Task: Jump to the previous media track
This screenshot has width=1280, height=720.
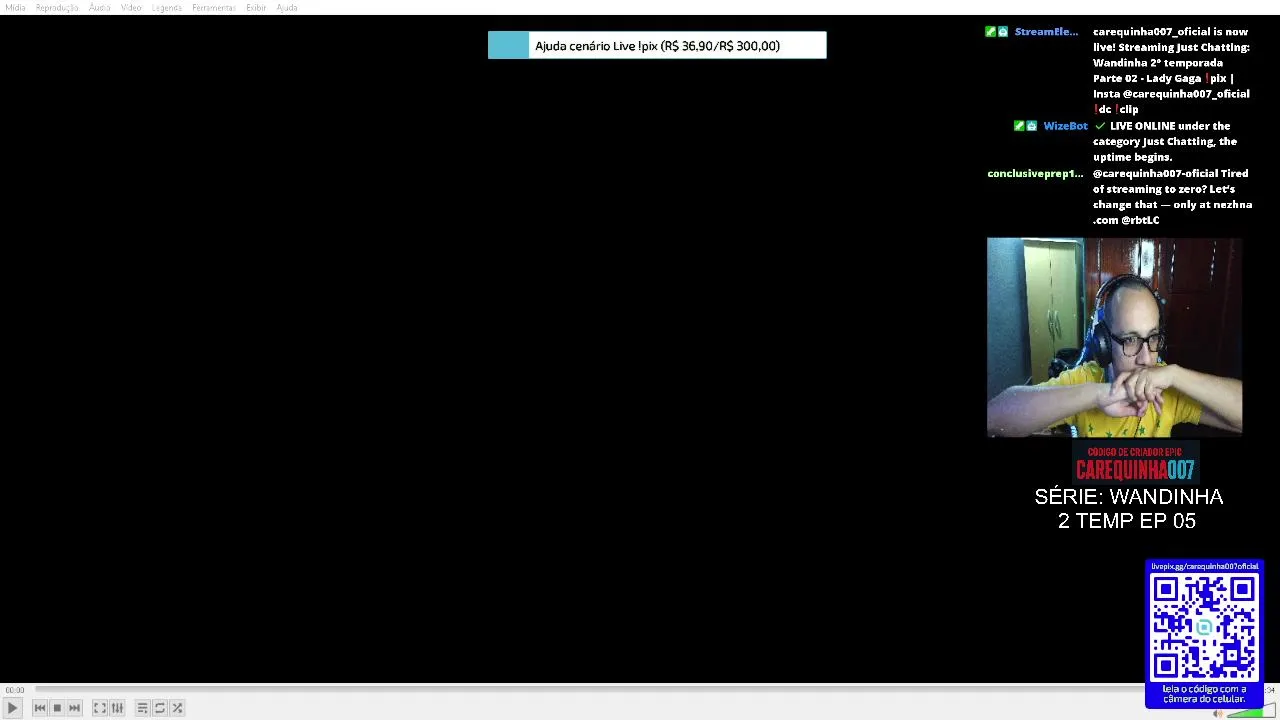Action: [40, 708]
